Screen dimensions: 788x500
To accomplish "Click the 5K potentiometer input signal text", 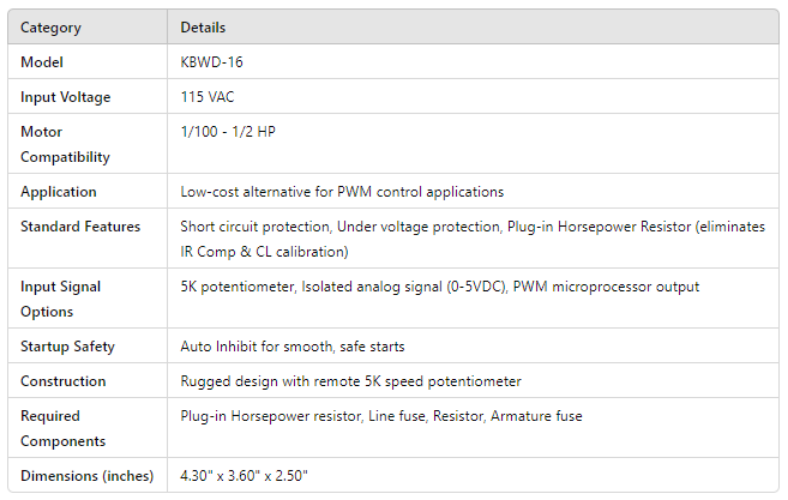I will point(440,287).
